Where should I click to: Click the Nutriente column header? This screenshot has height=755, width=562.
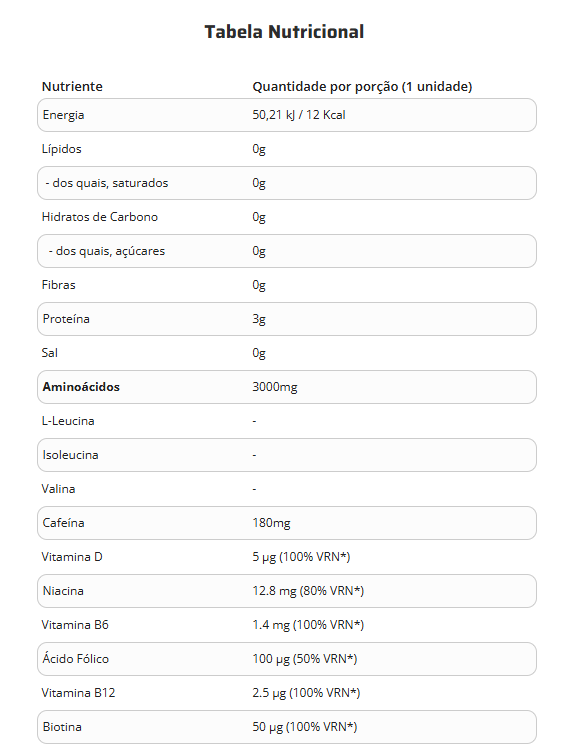(x=72, y=87)
